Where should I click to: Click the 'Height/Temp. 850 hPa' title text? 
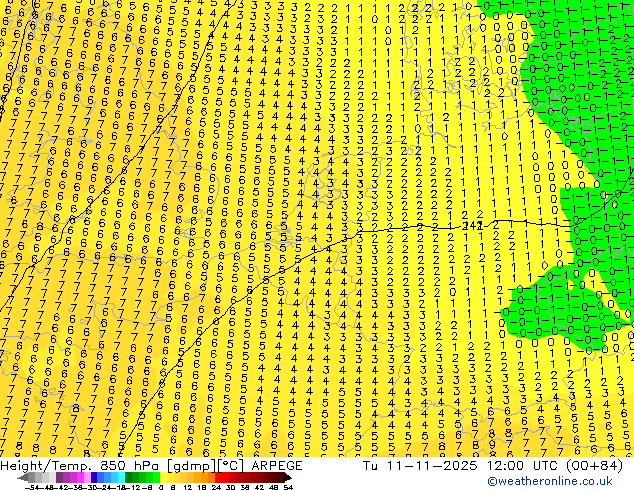point(81,465)
